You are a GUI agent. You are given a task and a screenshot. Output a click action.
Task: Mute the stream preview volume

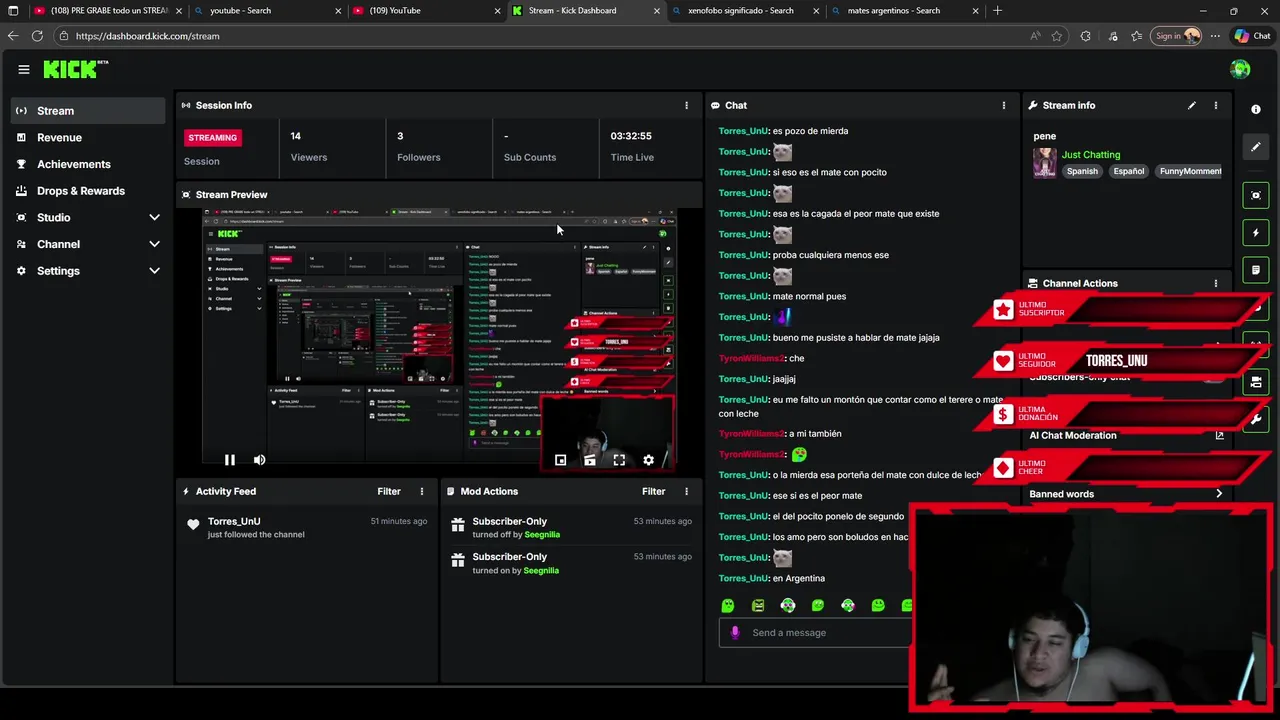[259, 460]
